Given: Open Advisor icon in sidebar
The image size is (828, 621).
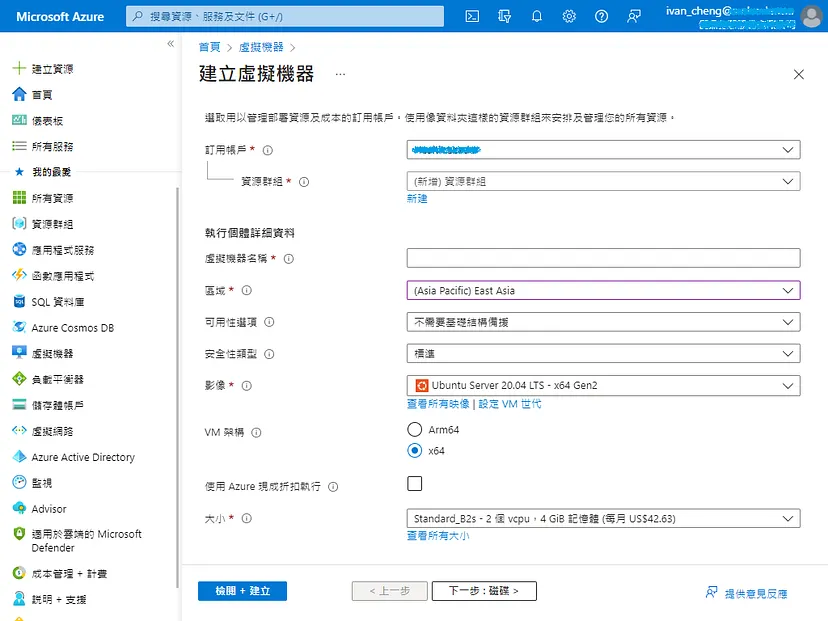Looking at the screenshot, I should 19,508.
